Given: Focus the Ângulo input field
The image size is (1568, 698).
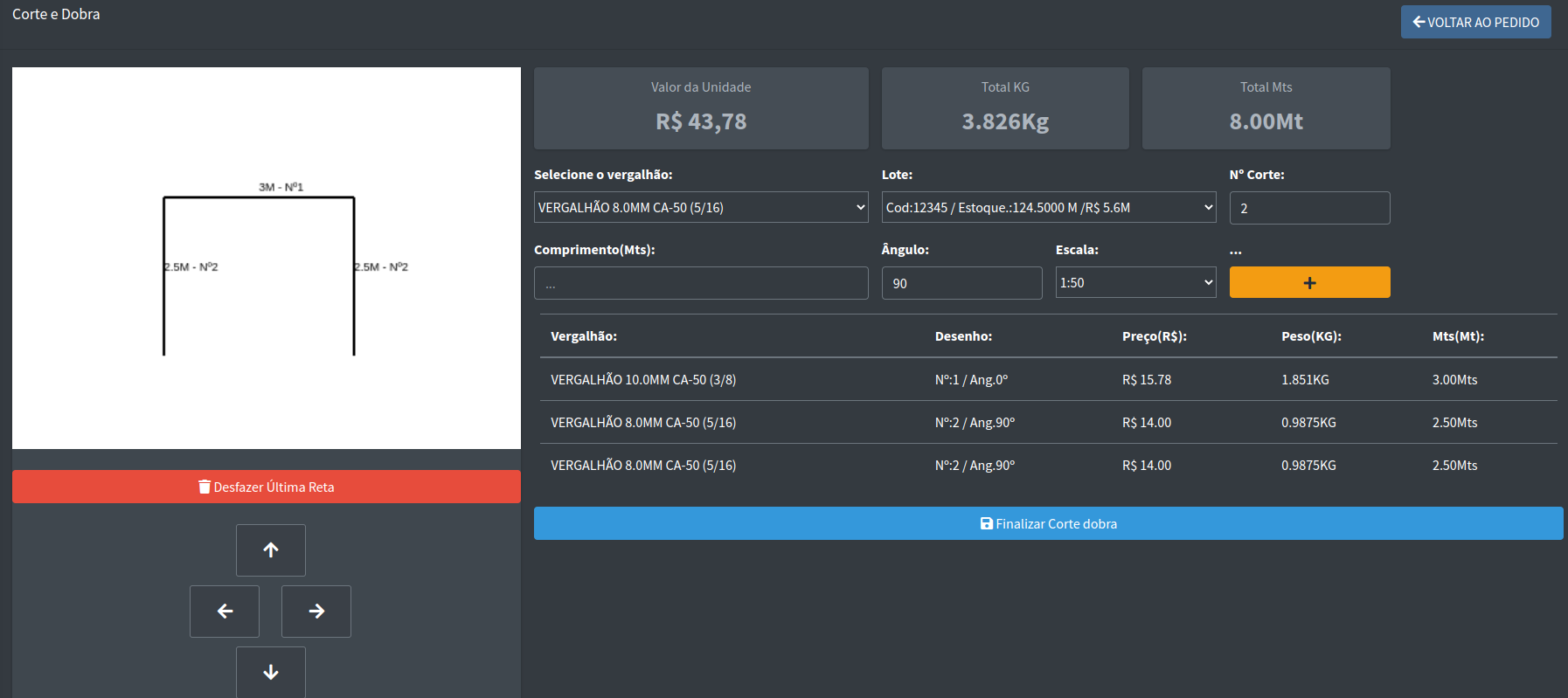Looking at the screenshot, I should 961,283.
